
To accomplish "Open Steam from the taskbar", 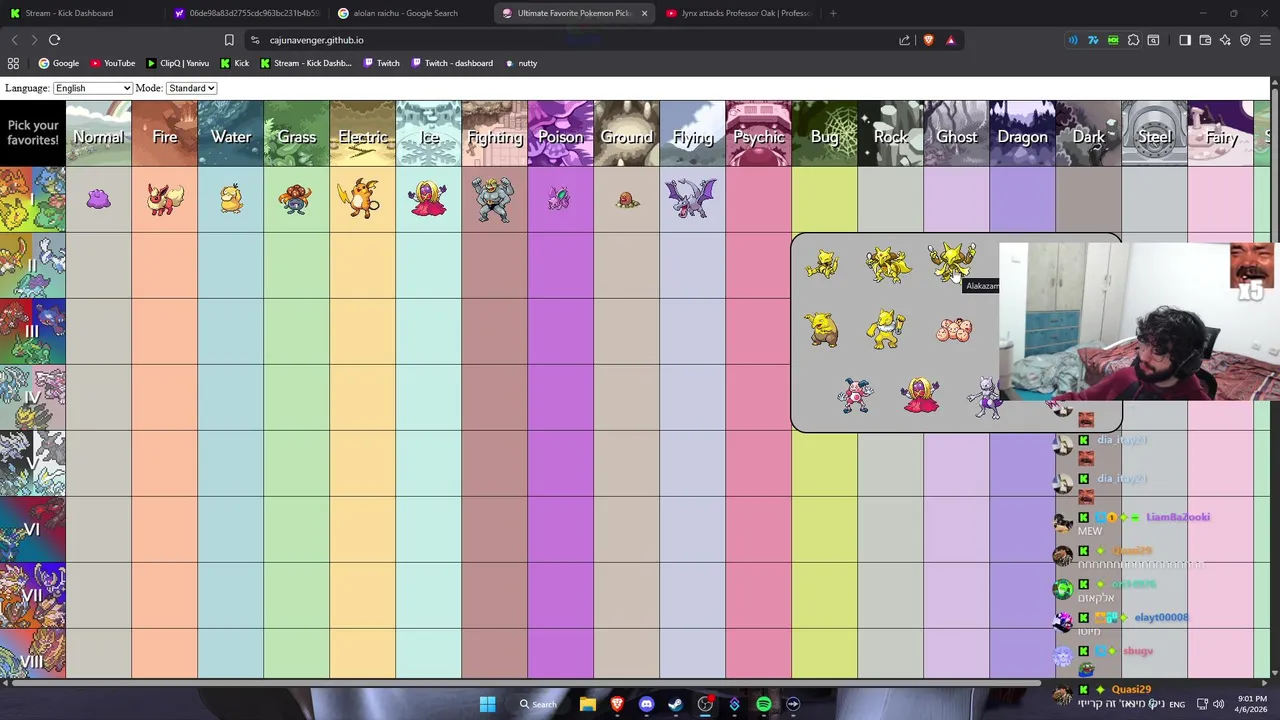I will [x=675, y=704].
